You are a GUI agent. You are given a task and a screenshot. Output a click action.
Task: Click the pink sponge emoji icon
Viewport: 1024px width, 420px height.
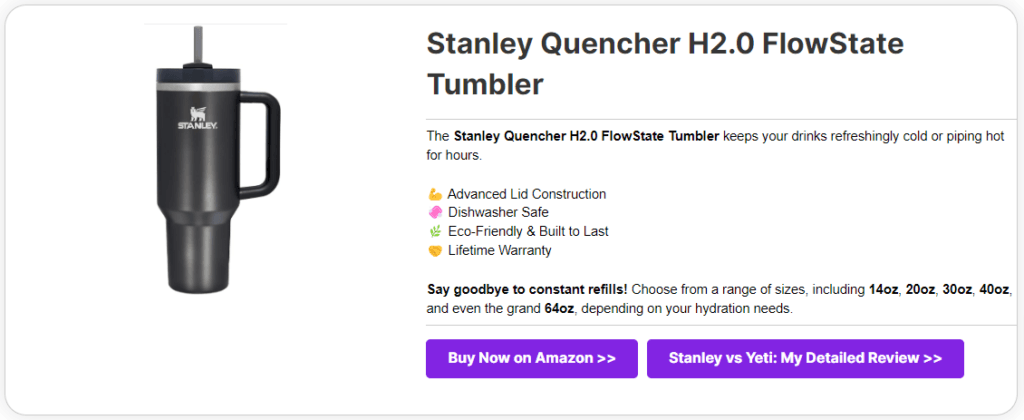click(433, 212)
